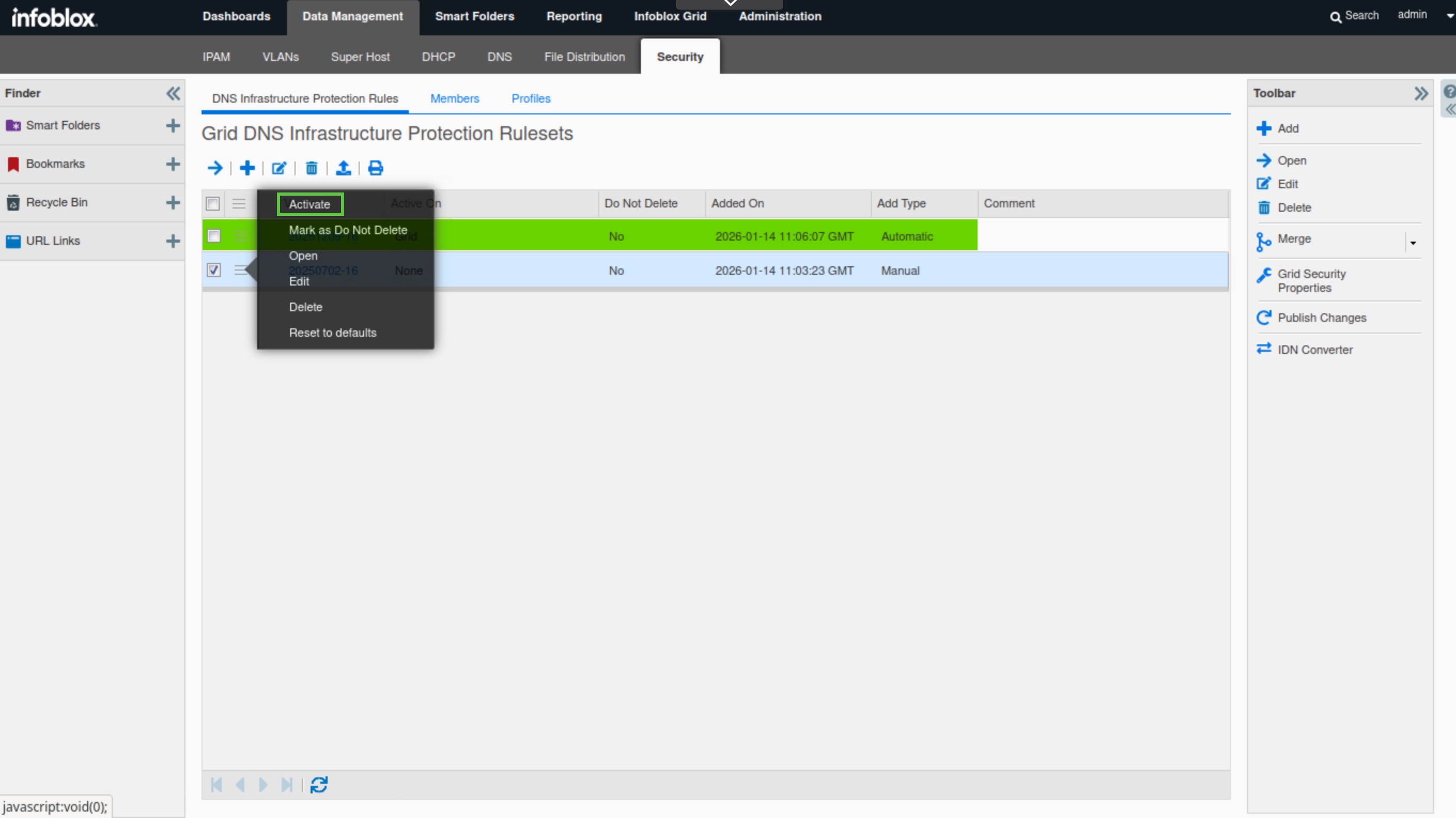The image size is (1456, 818).
Task: Click the Delete trash icon above the table
Action: click(x=311, y=168)
